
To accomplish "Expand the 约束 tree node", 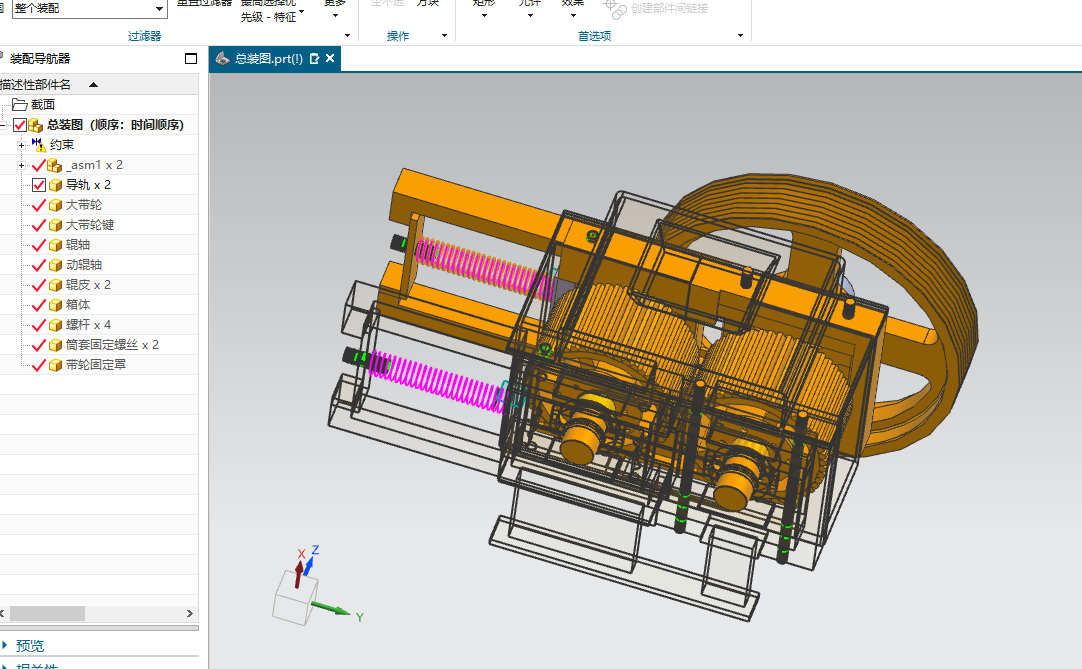I will (21, 145).
